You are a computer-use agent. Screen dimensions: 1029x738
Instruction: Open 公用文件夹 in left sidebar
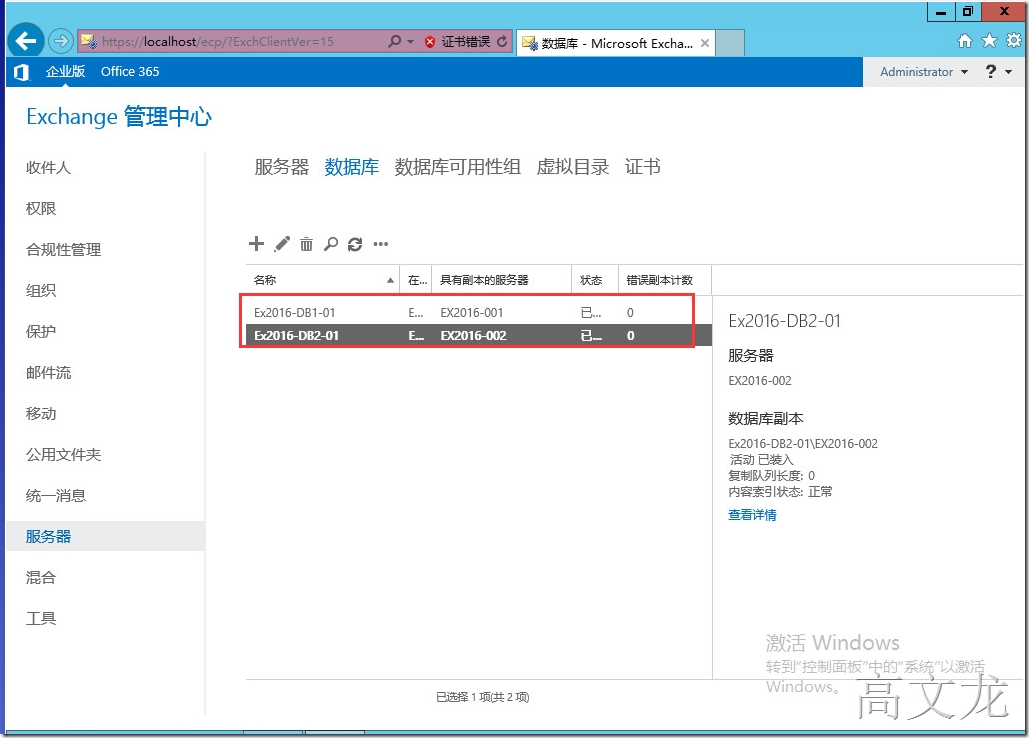[x=63, y=455]
